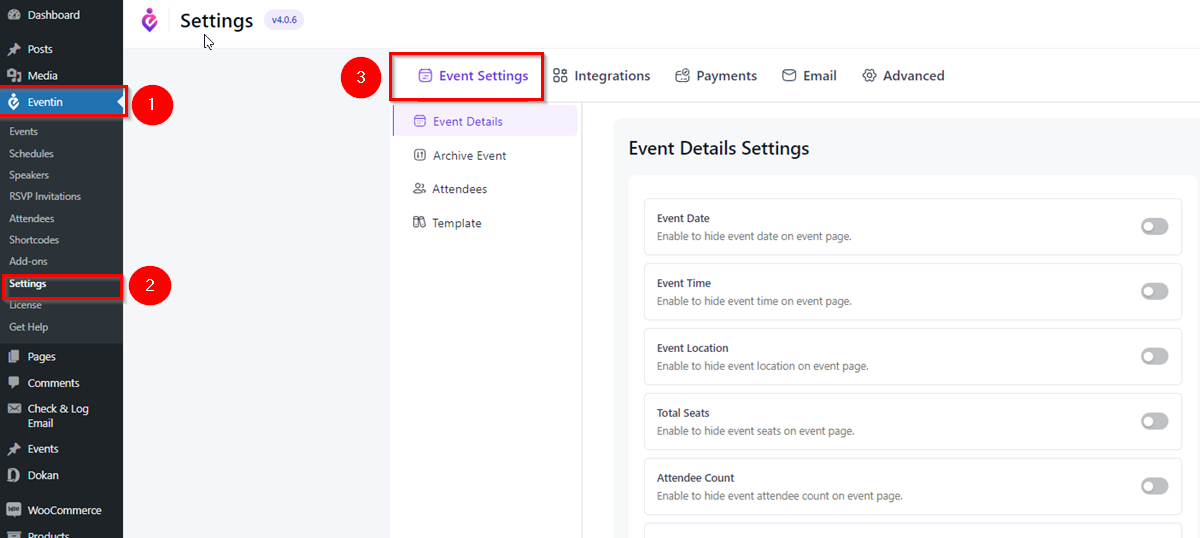Image resolution: width=1200 pixels, height=538 pixels.
Task: Open Speakers in the Eventin submenu
Action: (x=29, y=175)
